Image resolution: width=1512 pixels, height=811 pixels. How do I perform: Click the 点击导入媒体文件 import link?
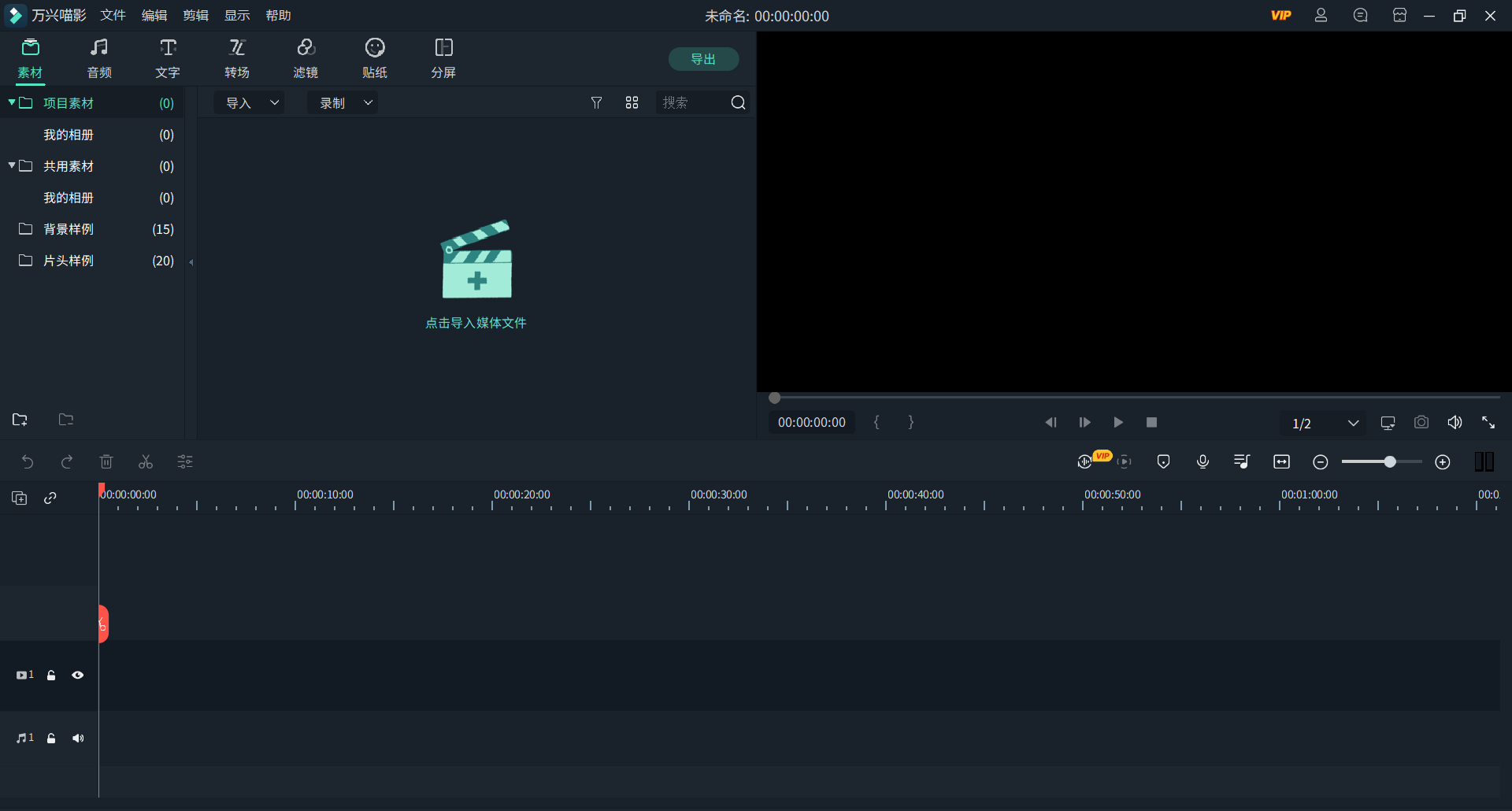pos(476,323)
